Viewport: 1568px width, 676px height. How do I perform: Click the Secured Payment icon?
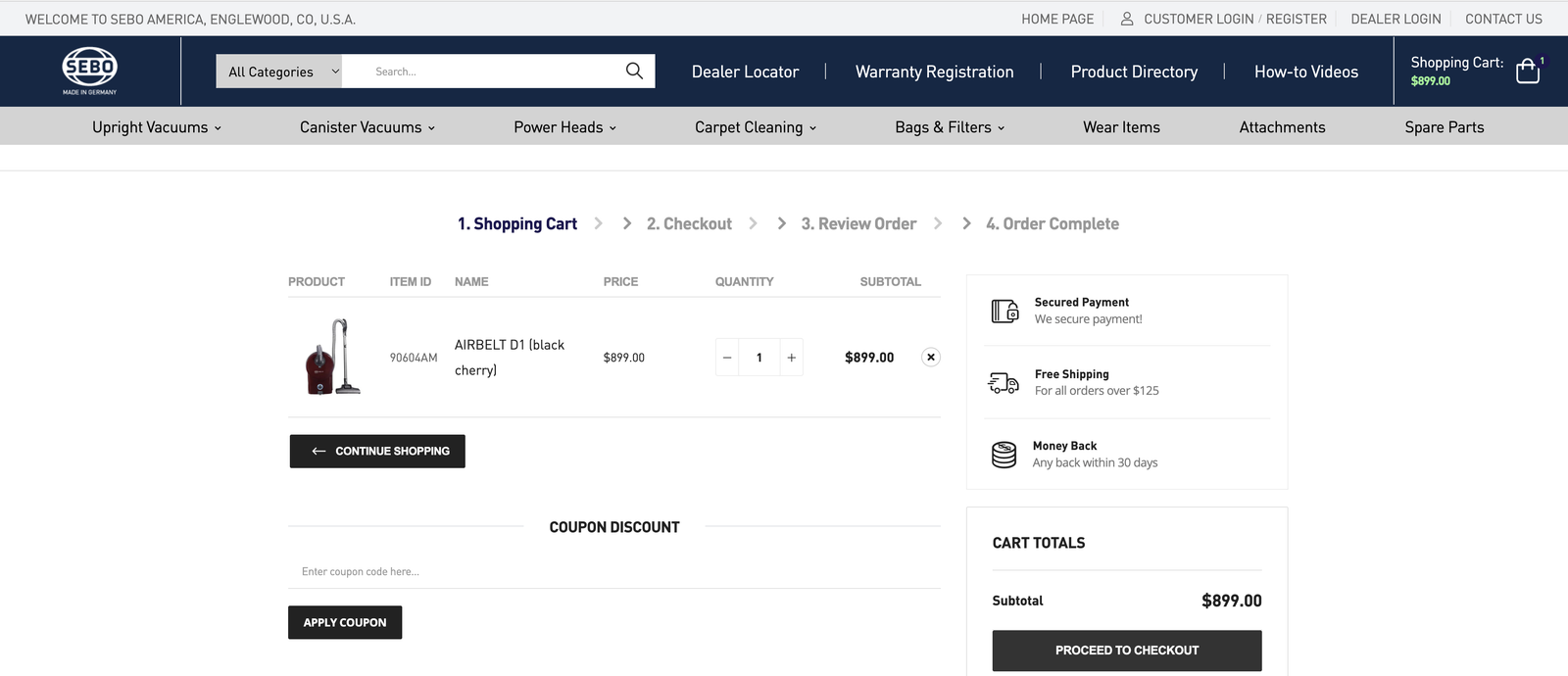coord(1004,312)
